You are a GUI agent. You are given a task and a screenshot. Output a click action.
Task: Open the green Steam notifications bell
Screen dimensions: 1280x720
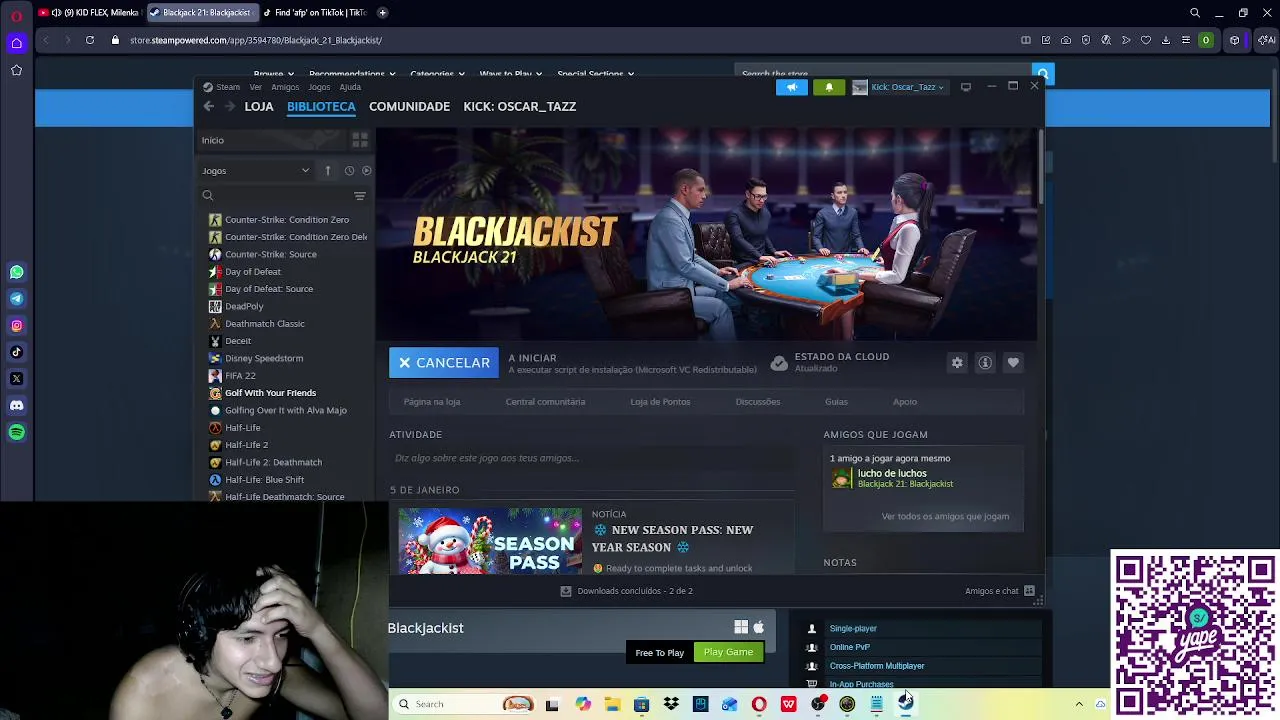(828, 87)
